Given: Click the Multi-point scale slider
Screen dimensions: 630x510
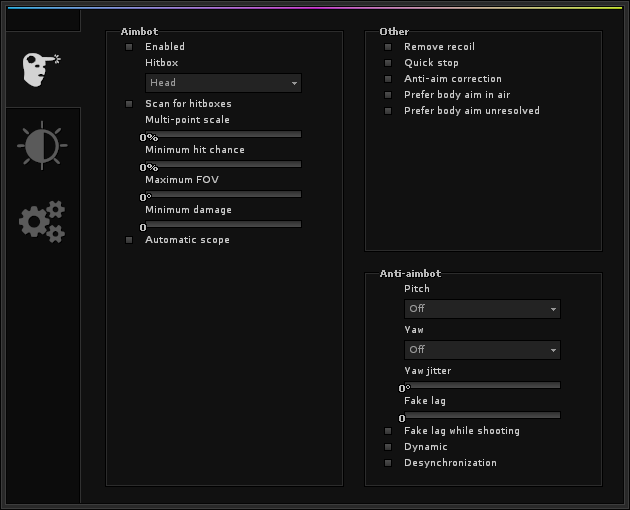Looking at the screenshot, I should click(x=223, y=133).
